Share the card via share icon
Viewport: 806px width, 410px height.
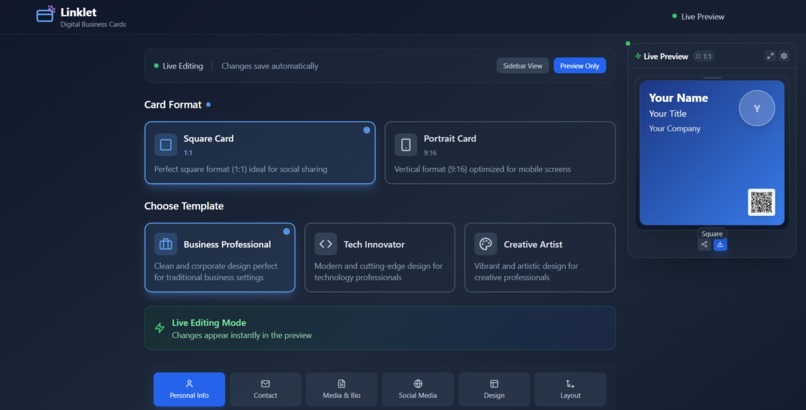click(x=704, y=245)
